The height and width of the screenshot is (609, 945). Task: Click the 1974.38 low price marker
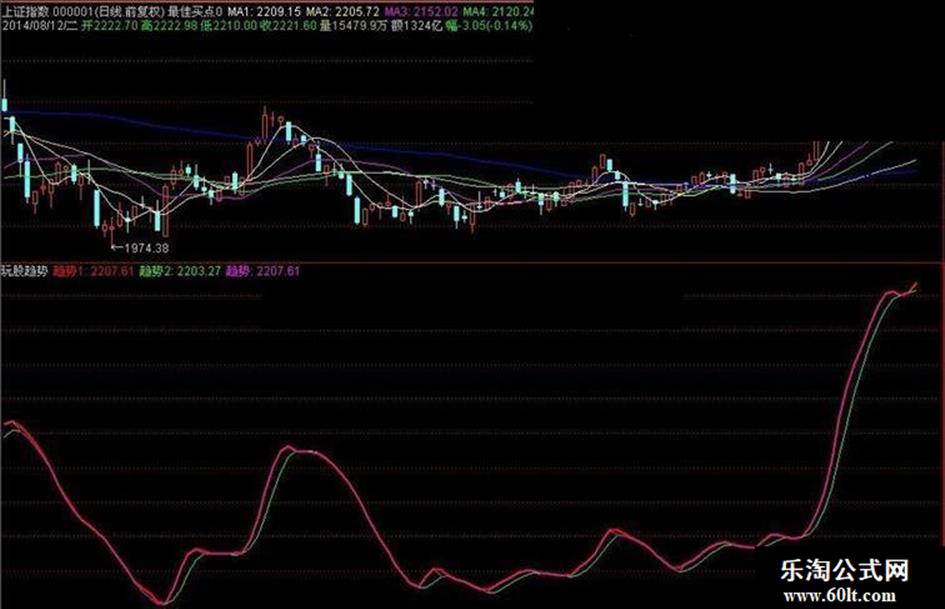click(140, 247)
